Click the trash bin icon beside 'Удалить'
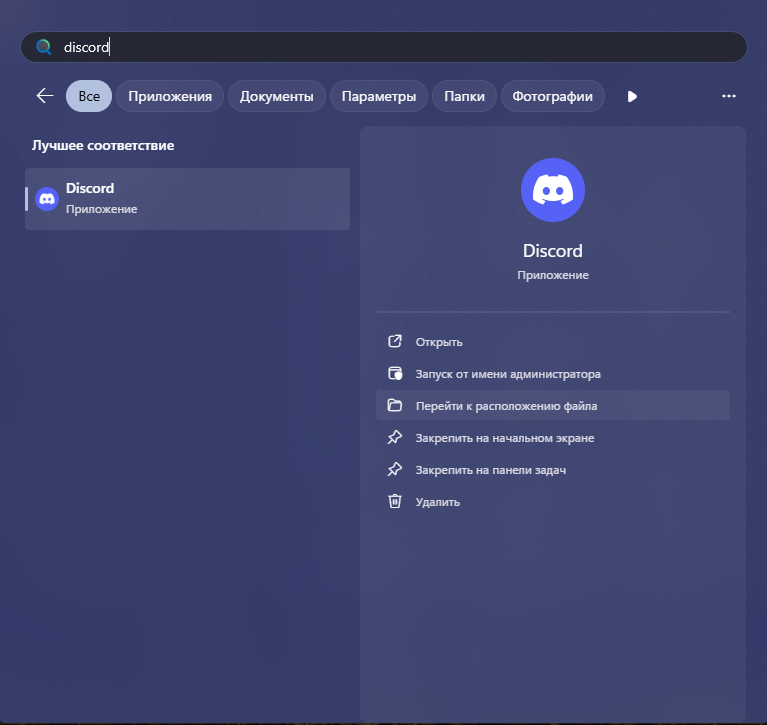This screenshot has height=725, width=767. click(x=395, y=501)
